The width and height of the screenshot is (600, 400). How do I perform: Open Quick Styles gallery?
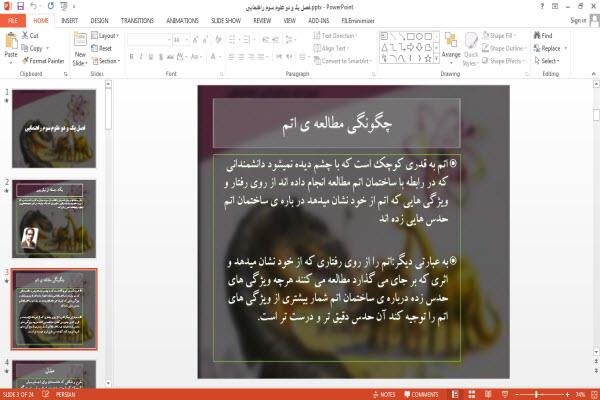[x=471, y=49]
